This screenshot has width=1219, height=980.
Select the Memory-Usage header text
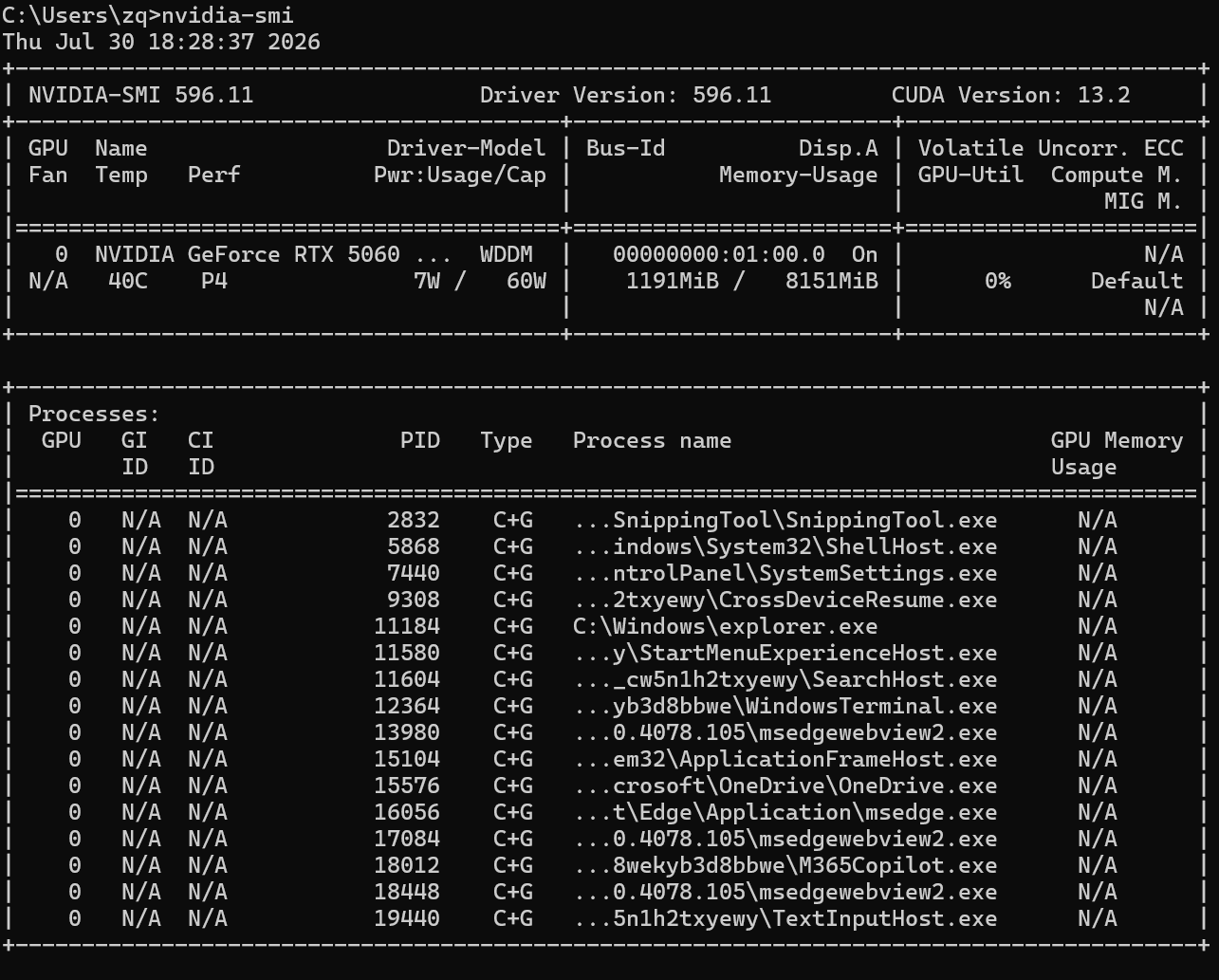tap(799, 175)
